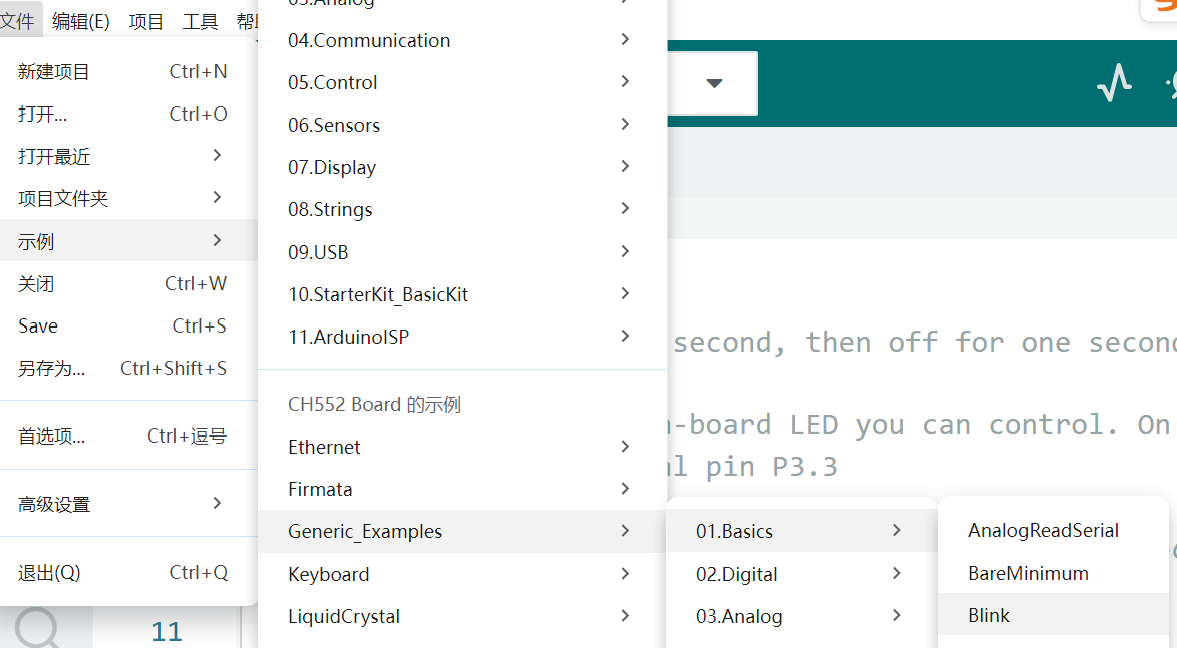
Task: Choose 关闭 from the file menu
Action: click(x=128, y=284)
